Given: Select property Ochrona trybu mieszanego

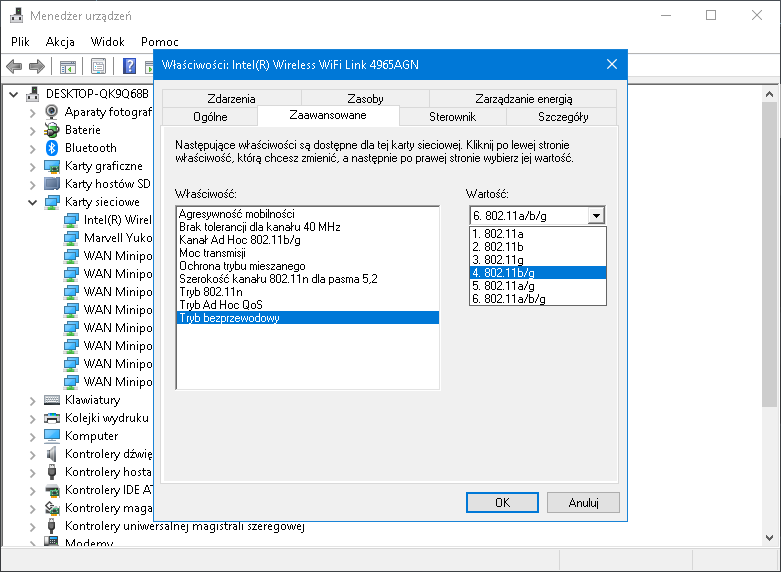Looking at the screenshot, I should pos(308,266).
